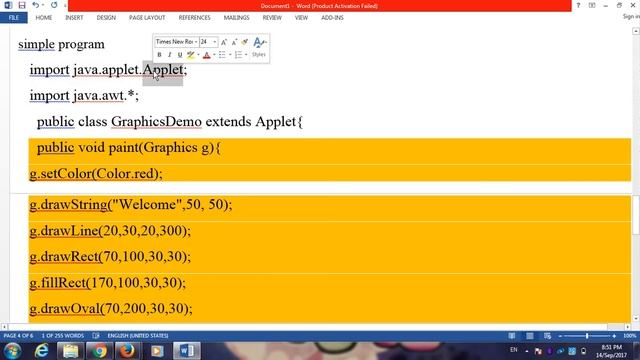Switch to the DESIGN ribbon tab

[x=106, y=18]
